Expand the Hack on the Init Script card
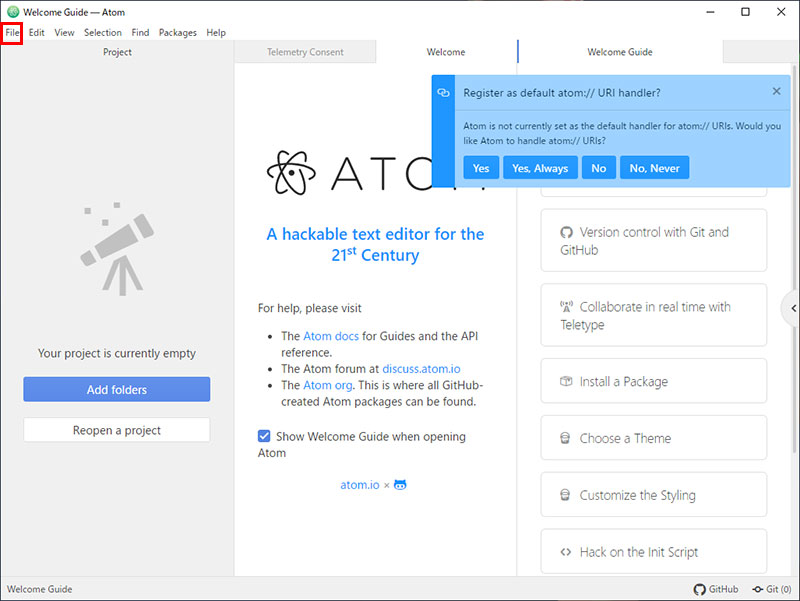The width and height of the screenshot is (800, 601). 654,552
